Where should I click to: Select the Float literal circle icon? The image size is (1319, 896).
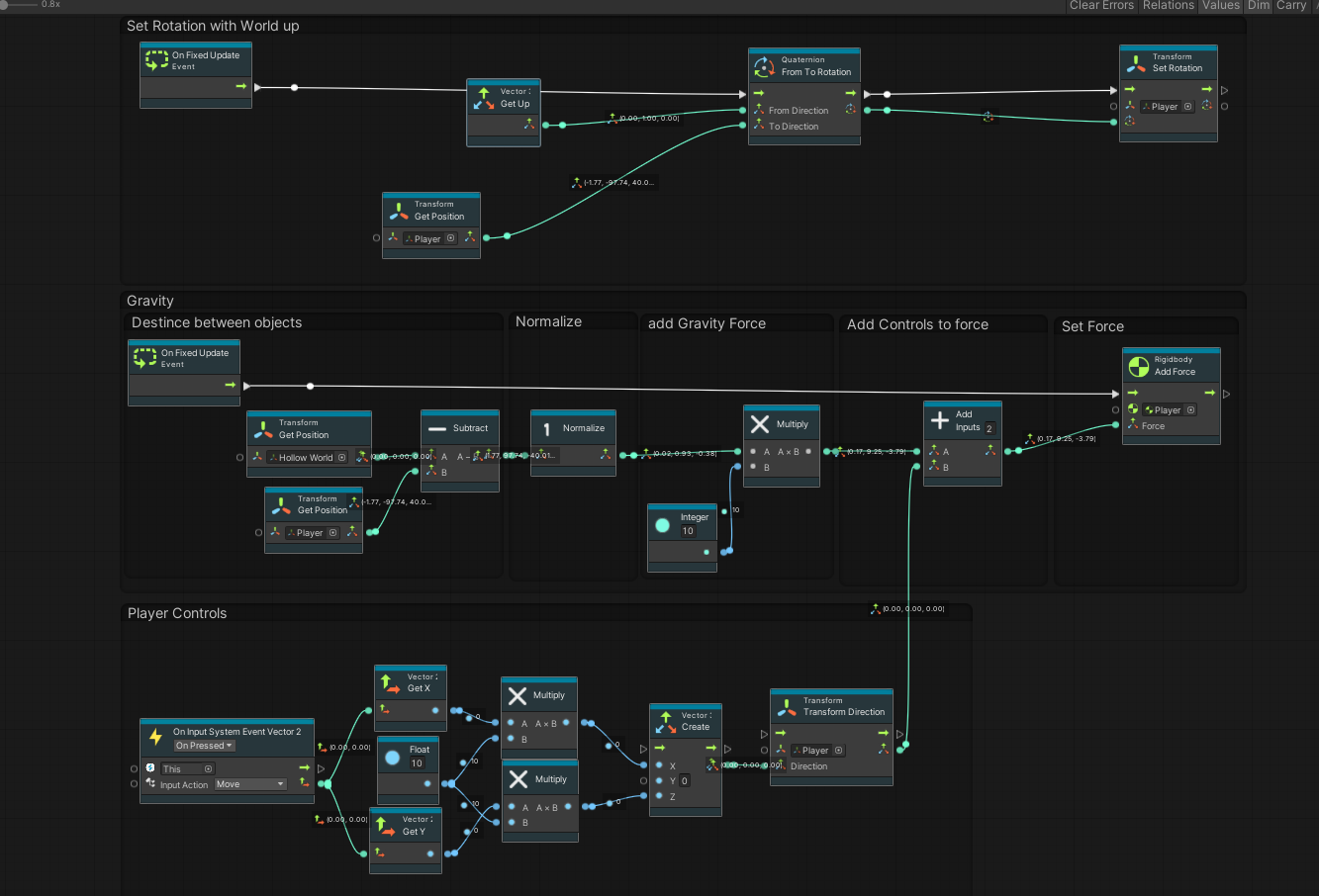pyautogui.click(x=392, y=758)
